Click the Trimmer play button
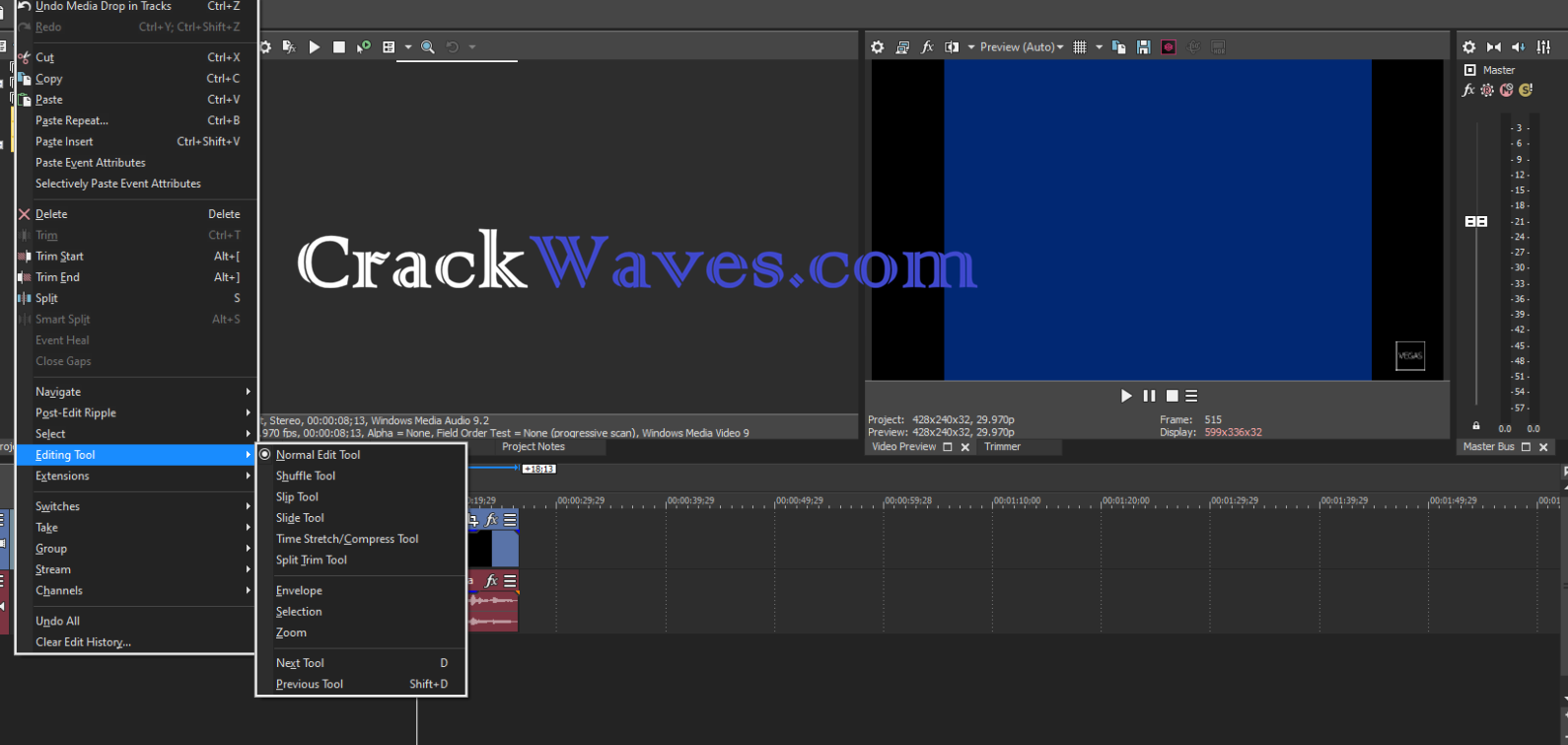Image resolution: width=1568 pixels, height=745 pixels. 315,46
